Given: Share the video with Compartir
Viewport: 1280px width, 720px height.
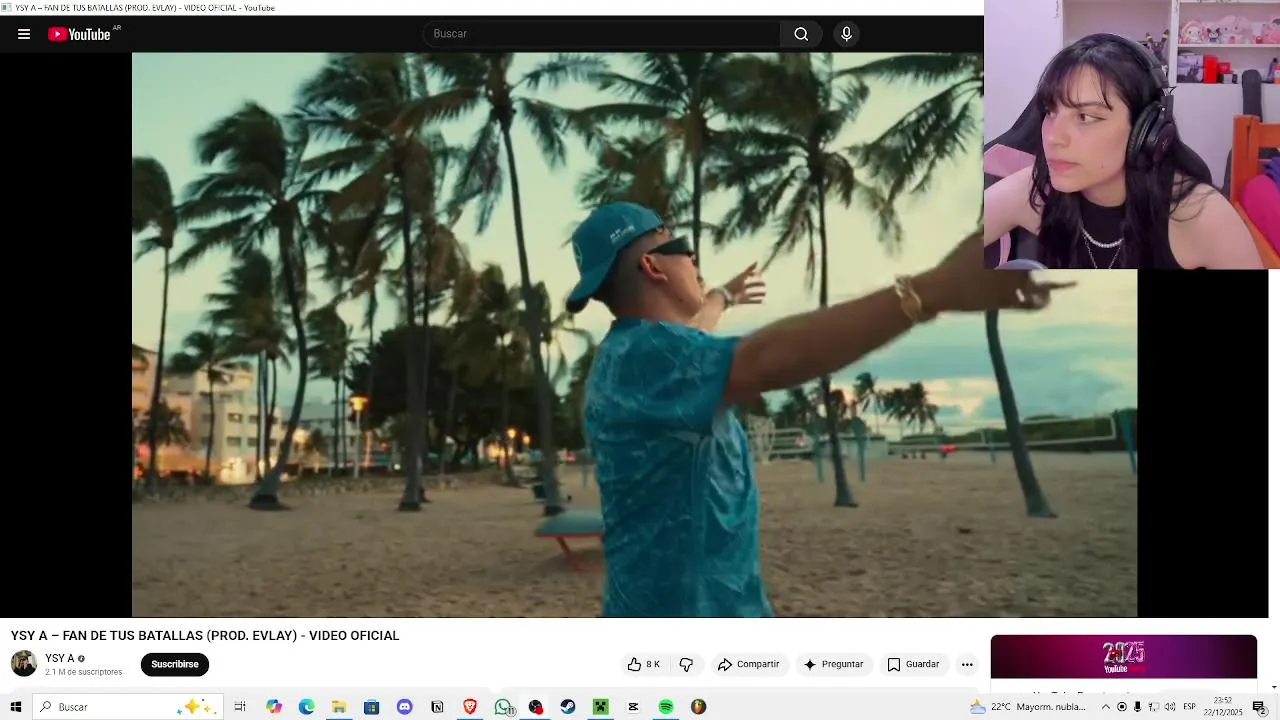Looking at the screenshot, I should (x=748, y=664).
